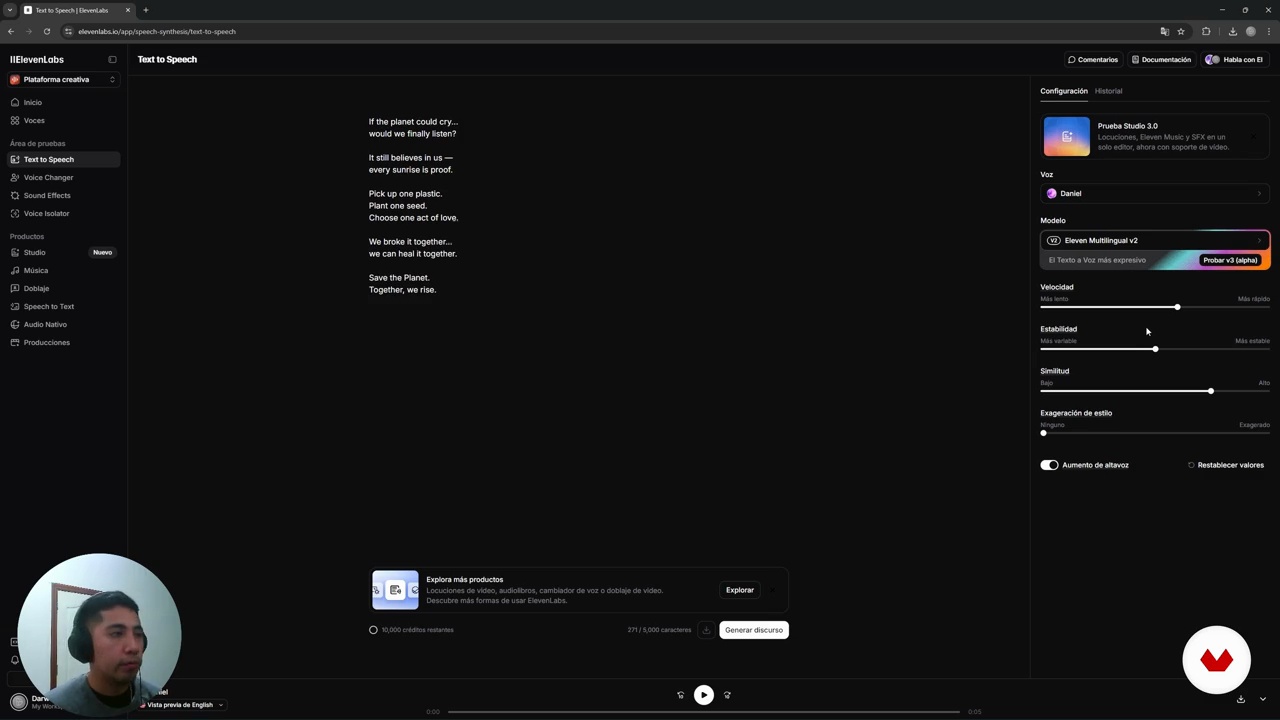1280x720 pixels.
Task: Open the browser translate page icon
Action: 1164,31
